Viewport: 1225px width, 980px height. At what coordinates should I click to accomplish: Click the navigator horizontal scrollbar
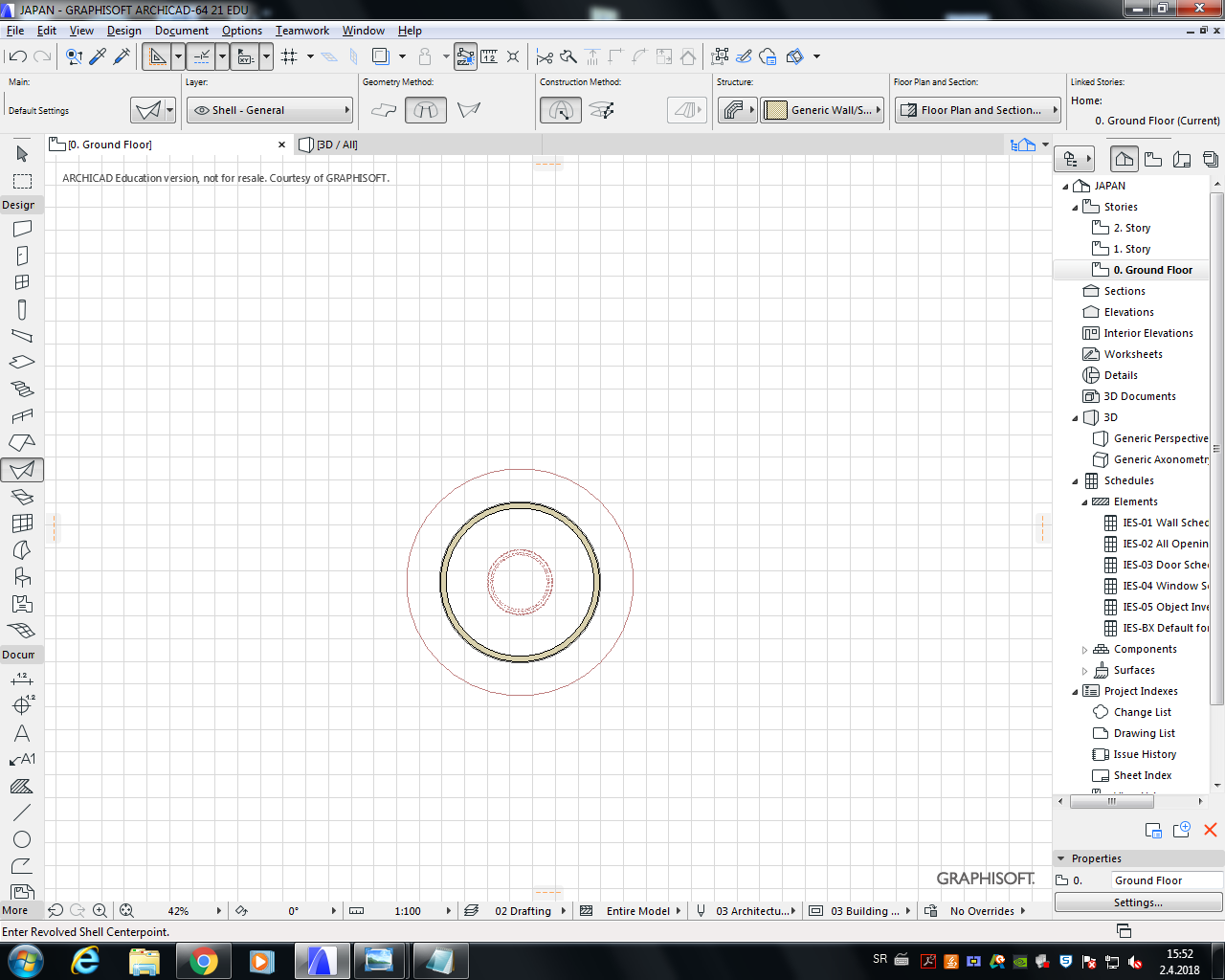[1112, 802]
